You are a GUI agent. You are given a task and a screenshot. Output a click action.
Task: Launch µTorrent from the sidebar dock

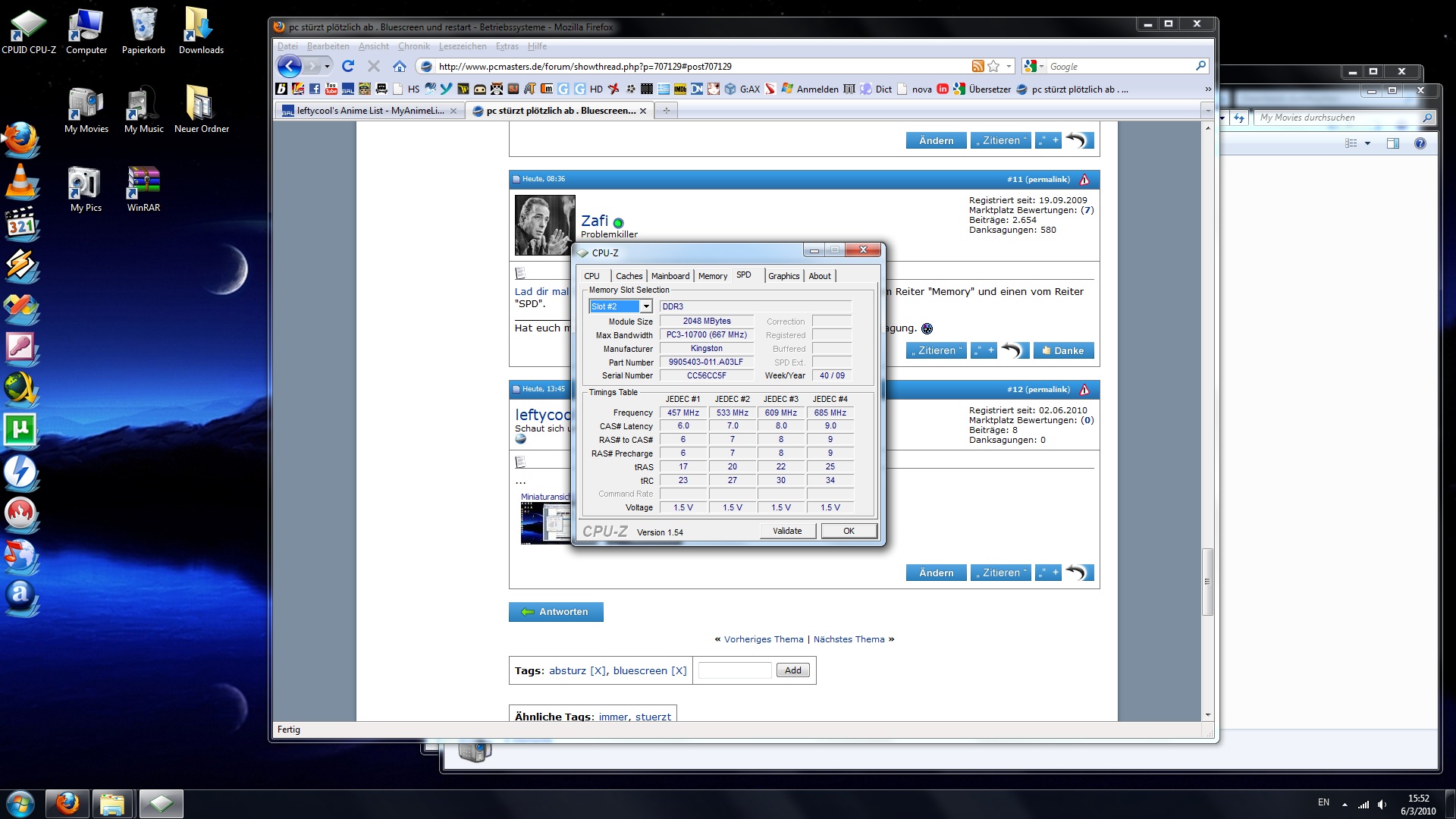21,430
